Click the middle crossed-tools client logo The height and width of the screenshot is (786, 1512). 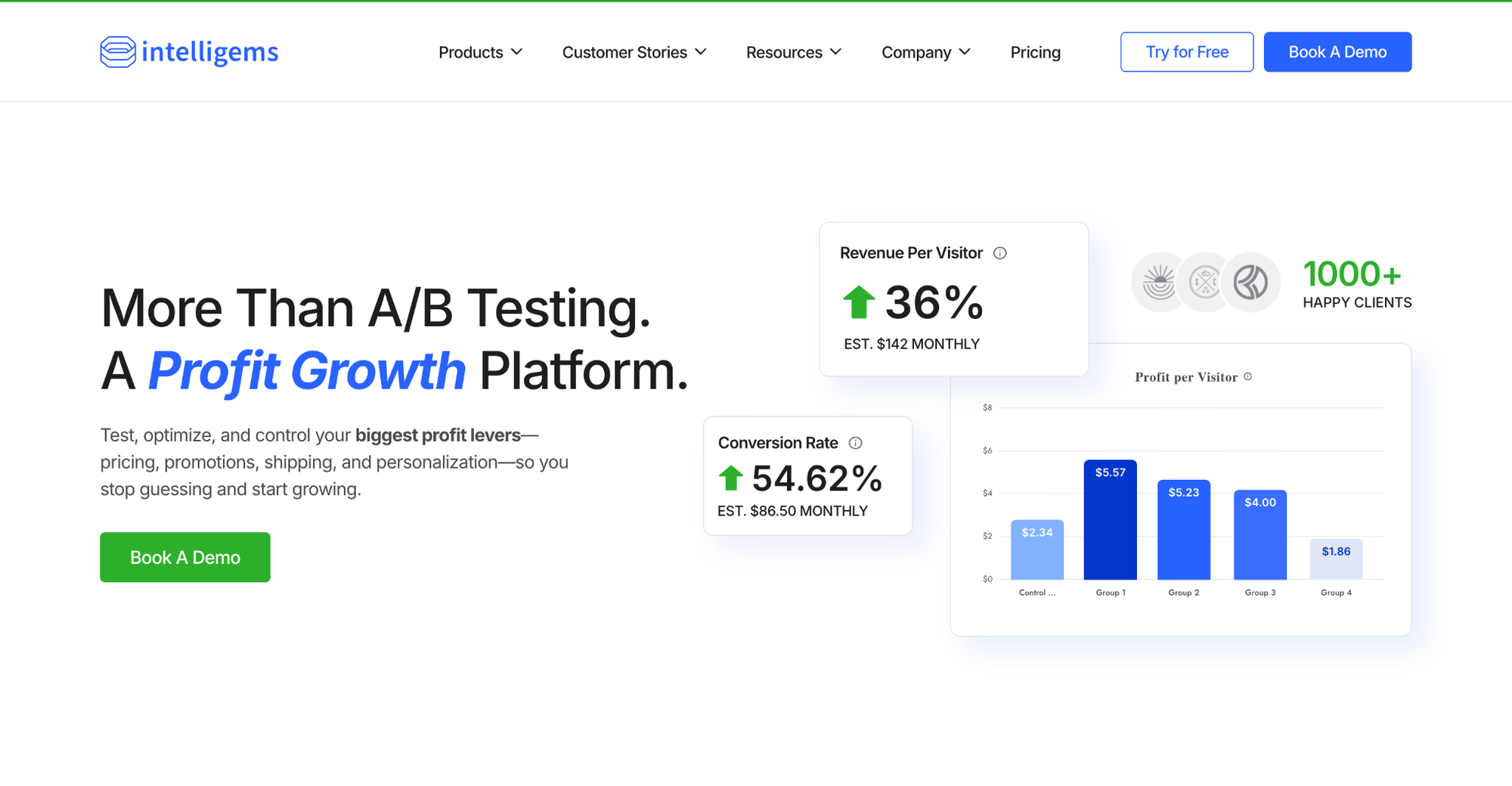(1205, 283)
